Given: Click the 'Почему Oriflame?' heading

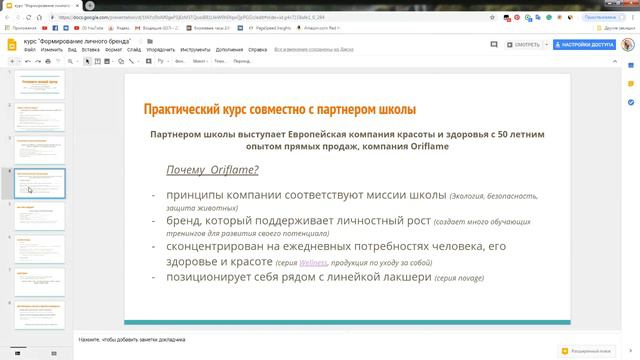Looking at the screenshot, I should (212, 170).
